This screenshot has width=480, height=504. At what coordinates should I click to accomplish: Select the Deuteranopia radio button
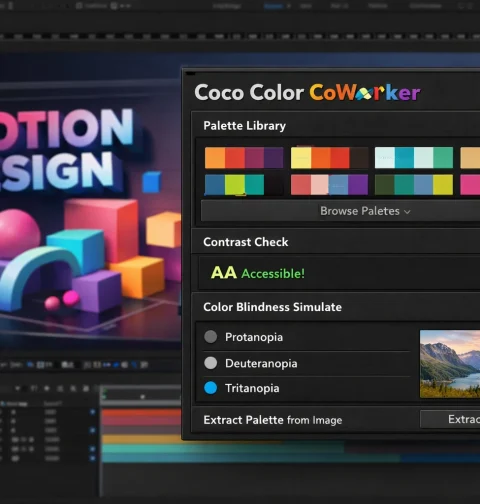point(210,363)
